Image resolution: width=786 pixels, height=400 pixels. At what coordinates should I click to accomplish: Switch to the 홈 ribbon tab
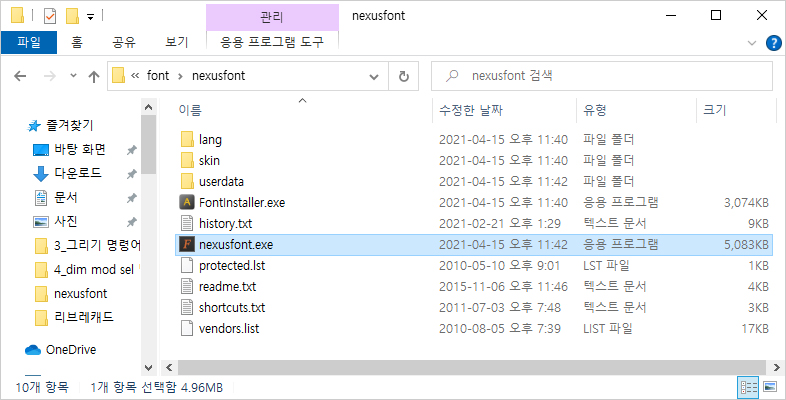77,42
